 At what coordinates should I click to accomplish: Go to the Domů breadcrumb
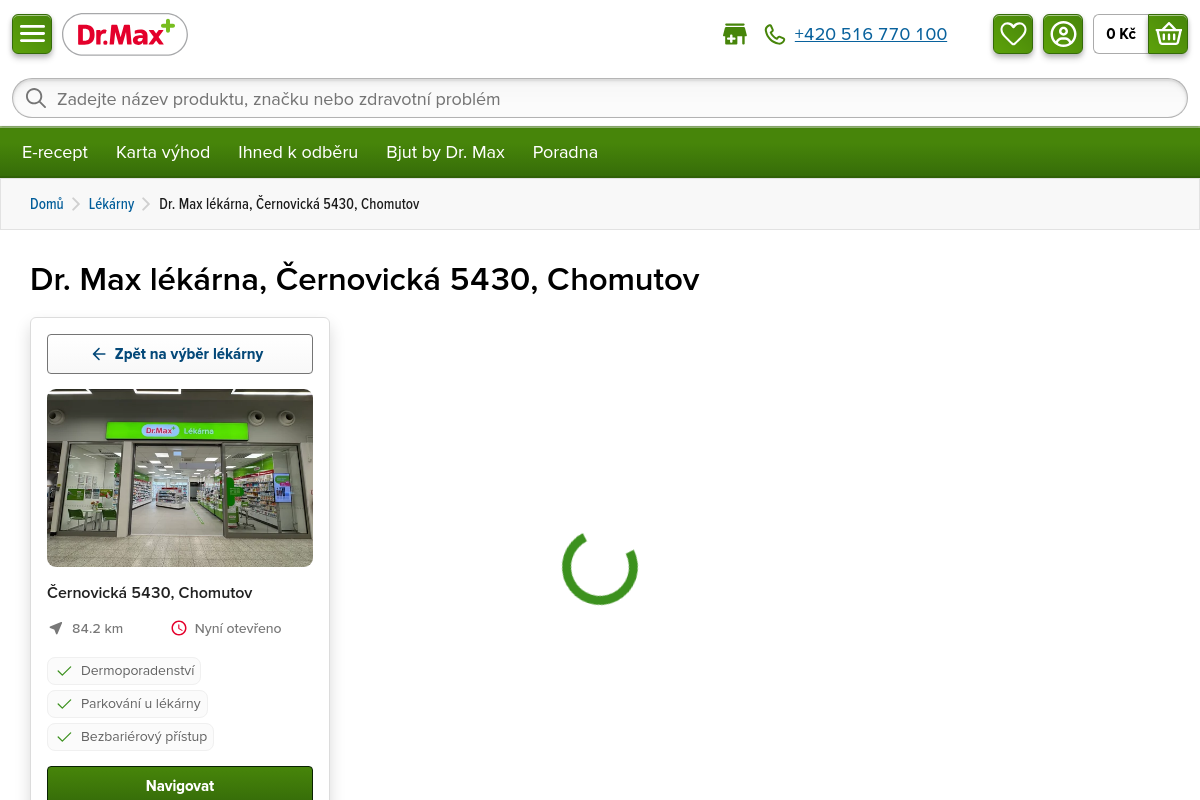pos(47,204)
